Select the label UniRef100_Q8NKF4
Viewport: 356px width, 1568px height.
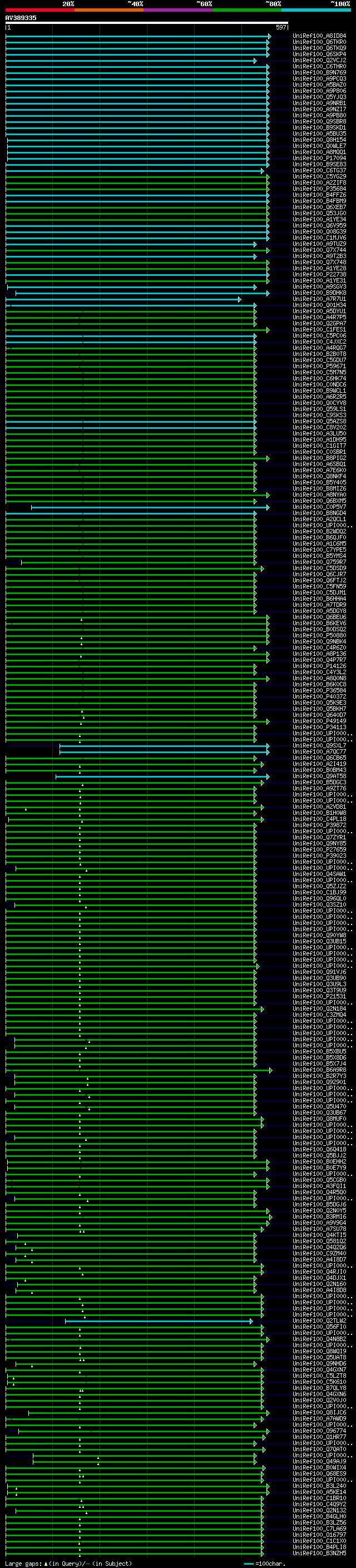[x=319, y=476]
